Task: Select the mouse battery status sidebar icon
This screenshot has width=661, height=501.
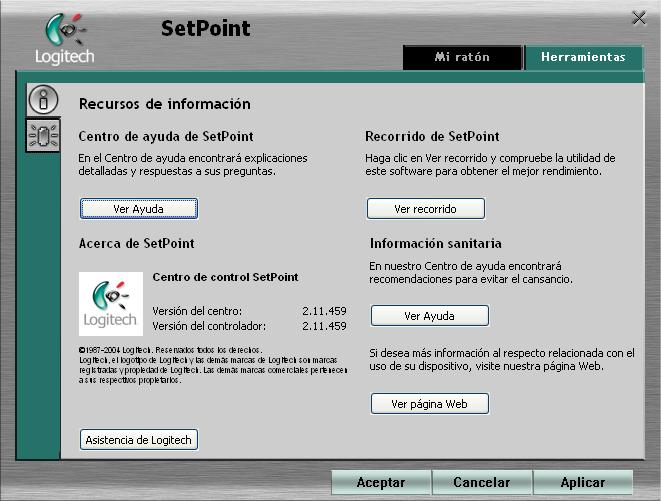Action: [43, 135]
